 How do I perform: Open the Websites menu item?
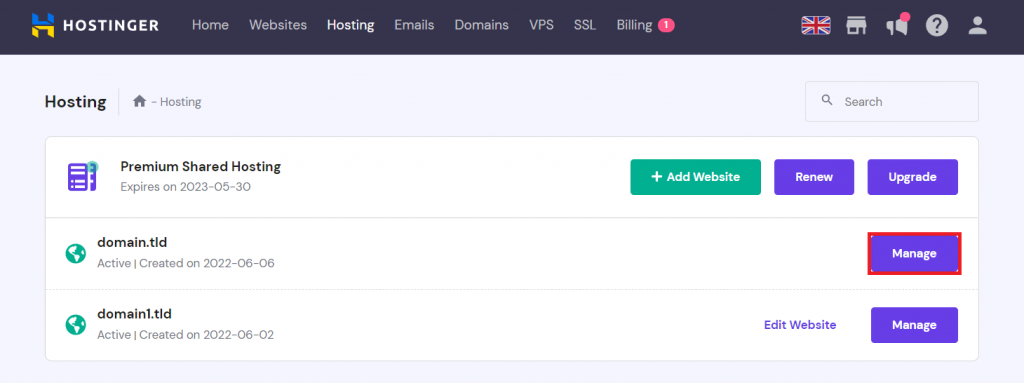click(278, 25)
